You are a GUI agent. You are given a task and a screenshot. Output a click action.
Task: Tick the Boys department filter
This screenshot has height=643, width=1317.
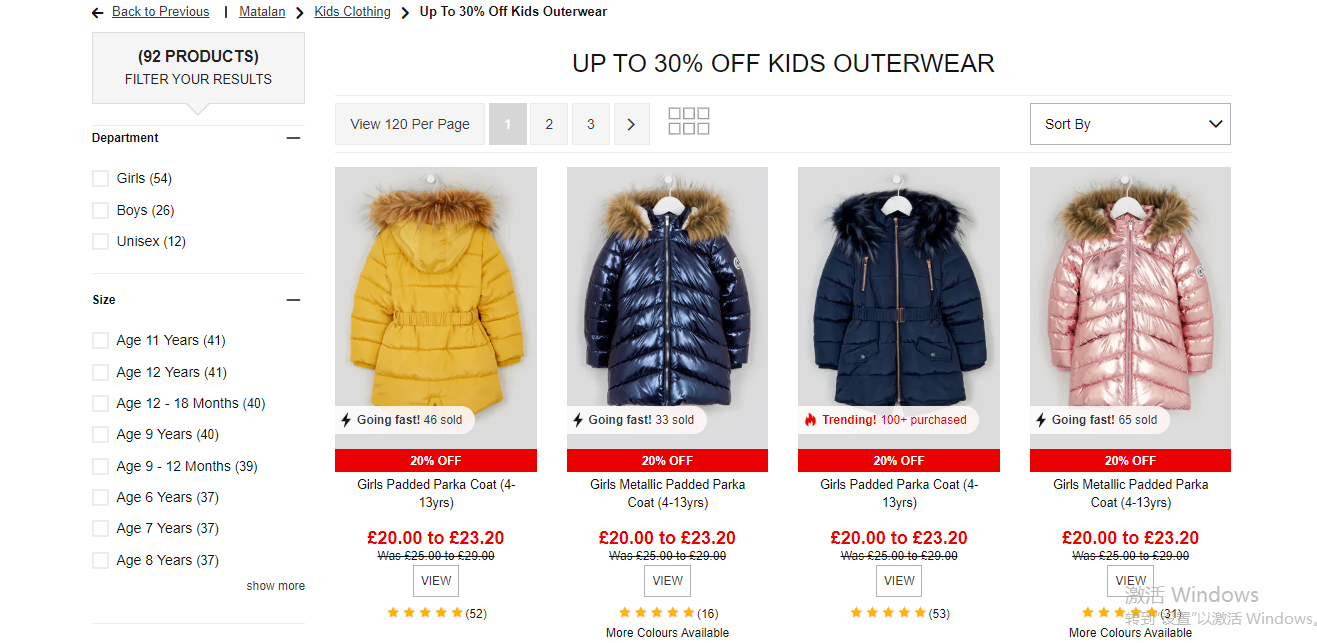coord(100,210)
